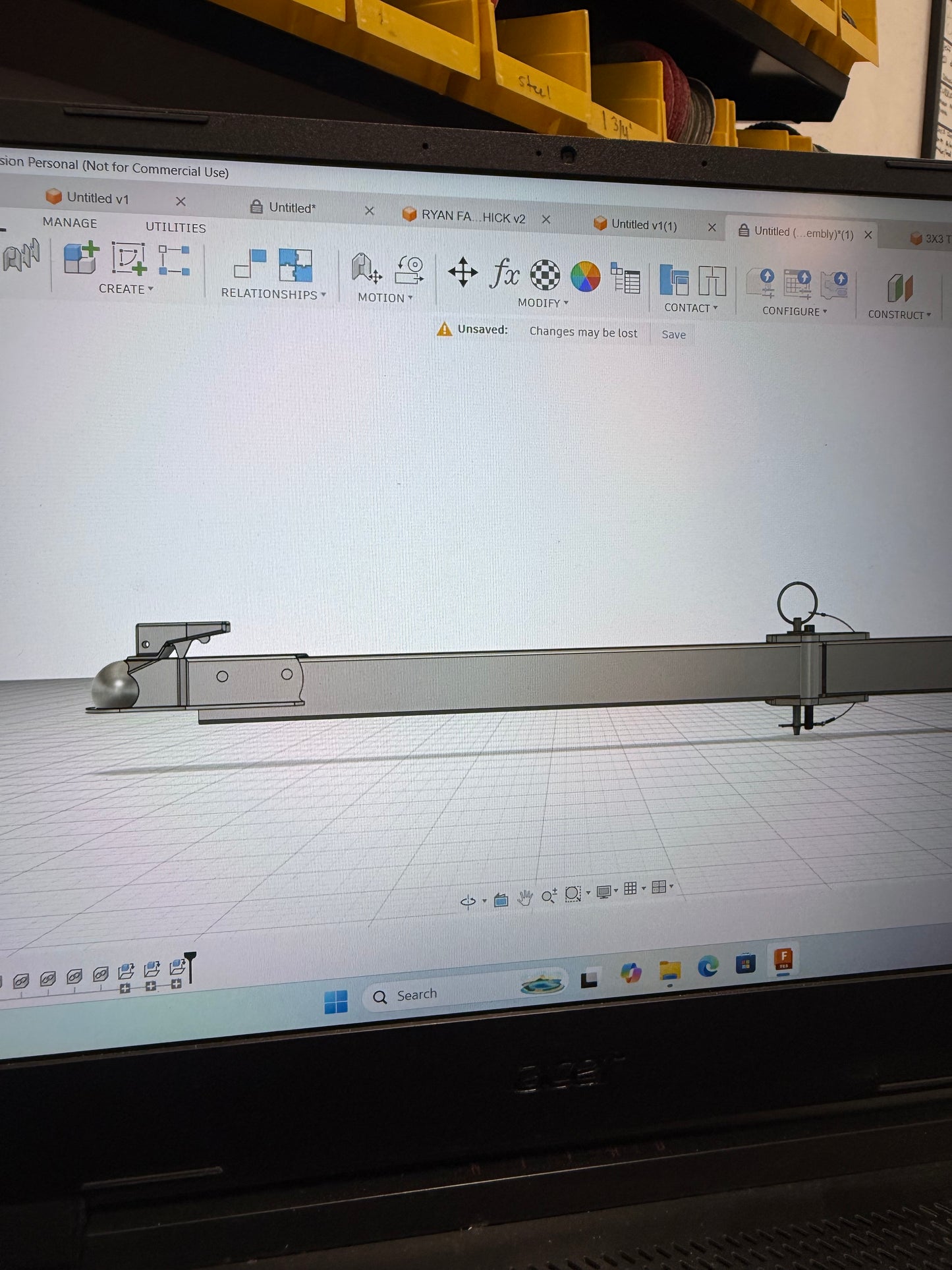
Task: Click the Orbit navigation icon
Action: click(x=468, y=902)
